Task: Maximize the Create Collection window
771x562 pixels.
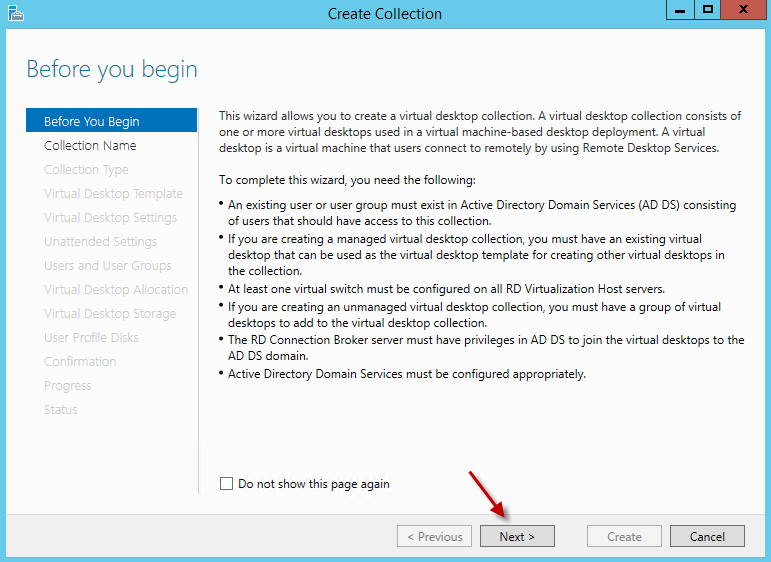Action: coord(708,11)
